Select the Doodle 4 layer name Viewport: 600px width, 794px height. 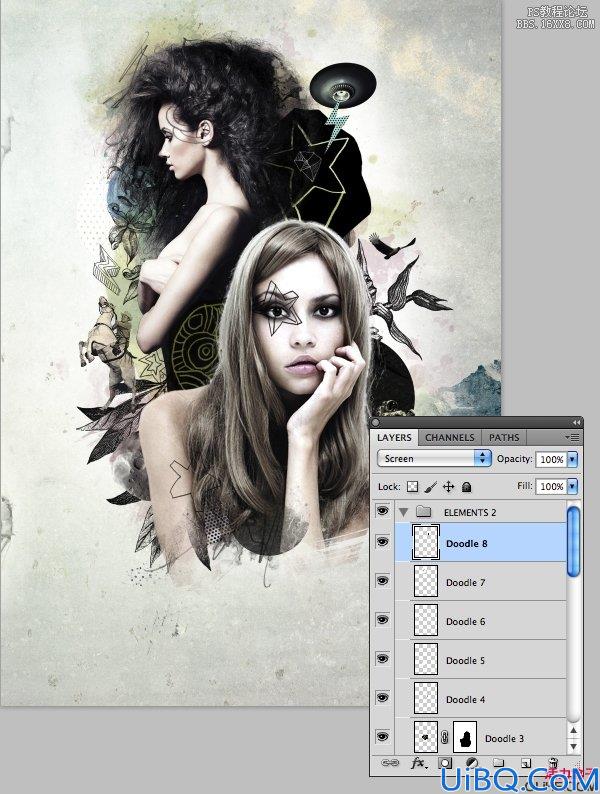pyautogui.click(x=465, y=699)
